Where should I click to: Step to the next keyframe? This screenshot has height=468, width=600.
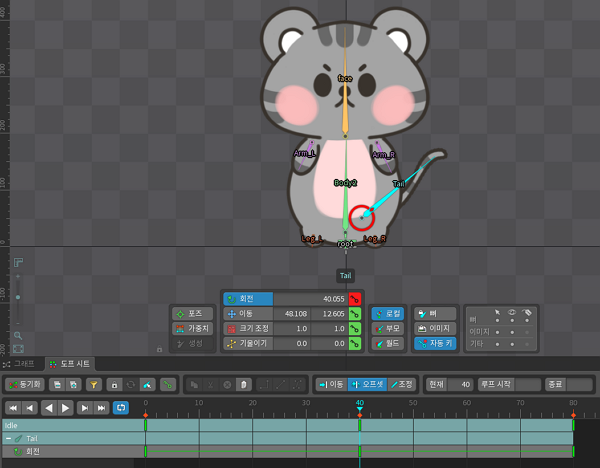85,408
